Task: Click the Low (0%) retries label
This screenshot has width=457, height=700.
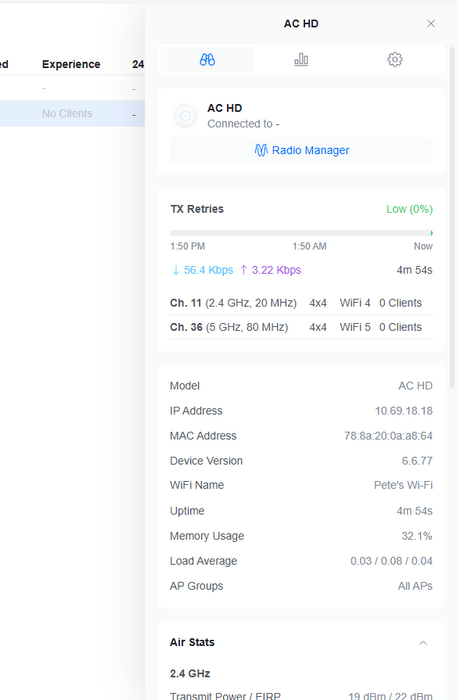Action: (409, 209)
